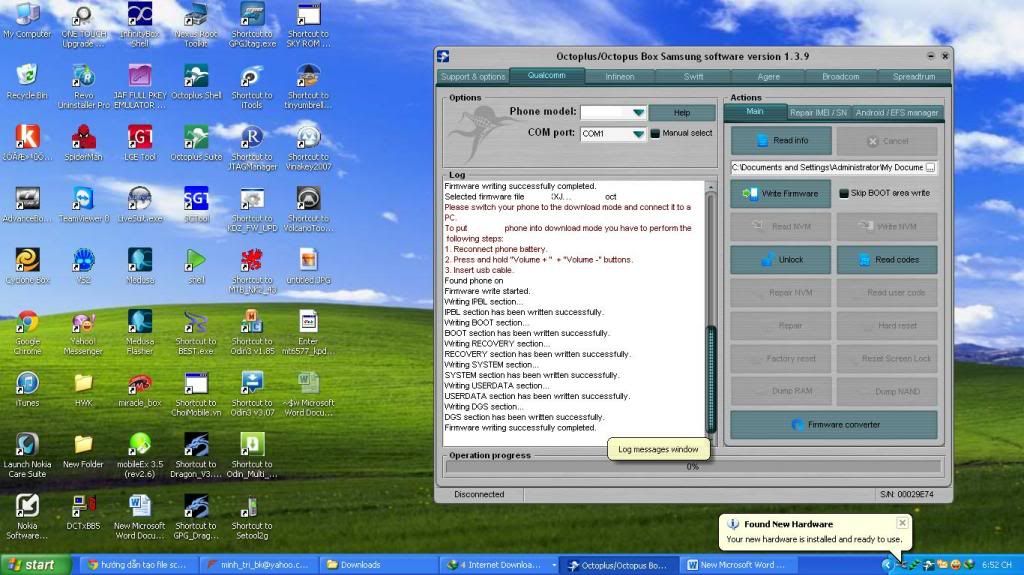Launch Nokia Care Suite icon
Screen dimensions: 1024x575
tap(27, 455)
